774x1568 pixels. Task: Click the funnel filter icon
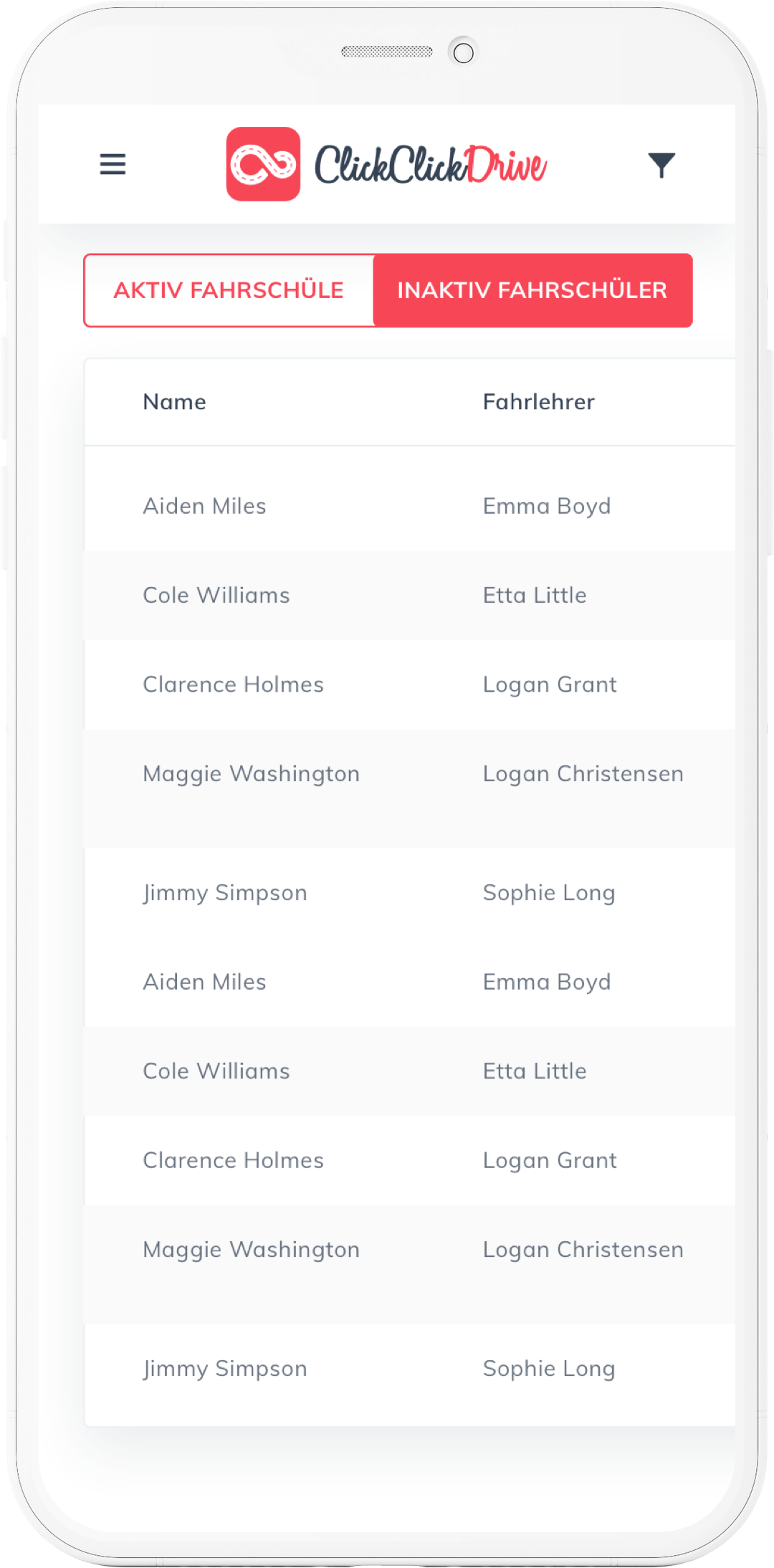[x=661, y=165]
